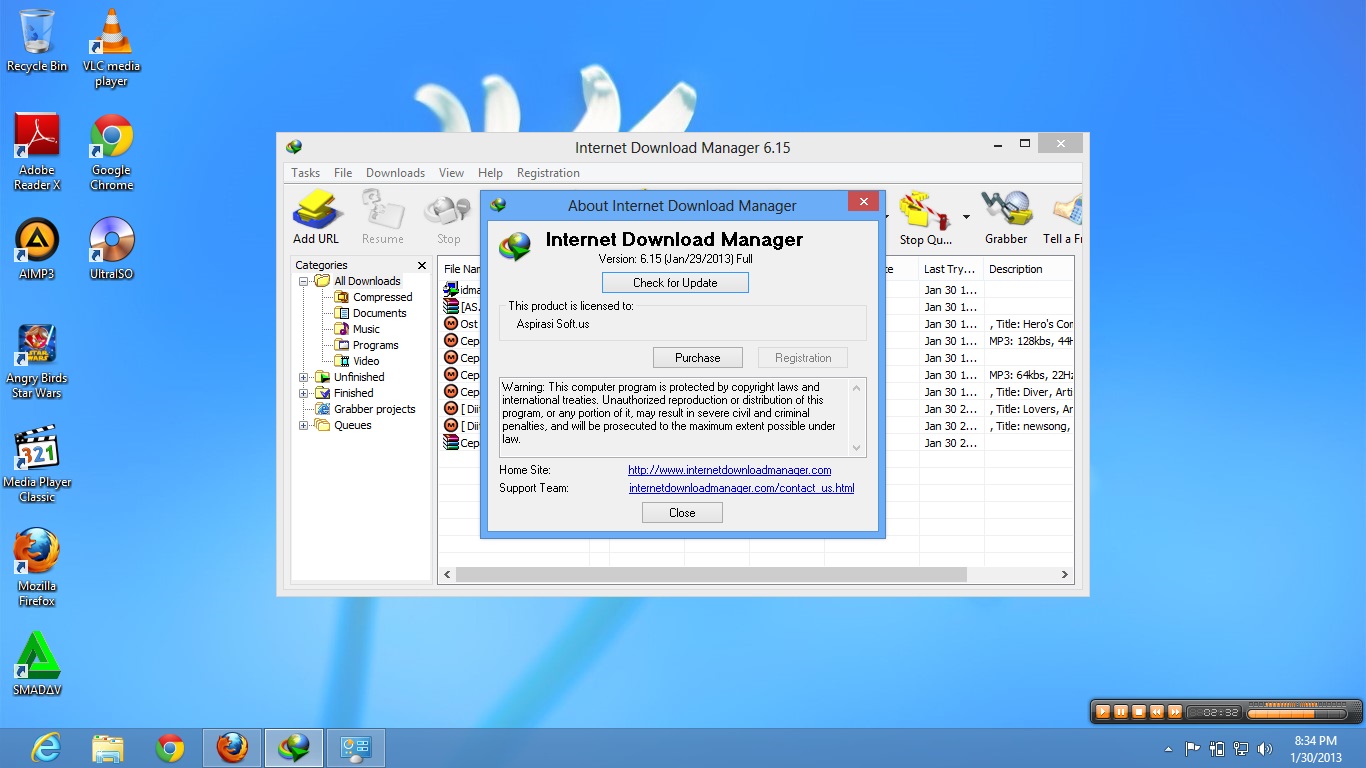Open File Explorer from the taskbar

tap(108, 748)
